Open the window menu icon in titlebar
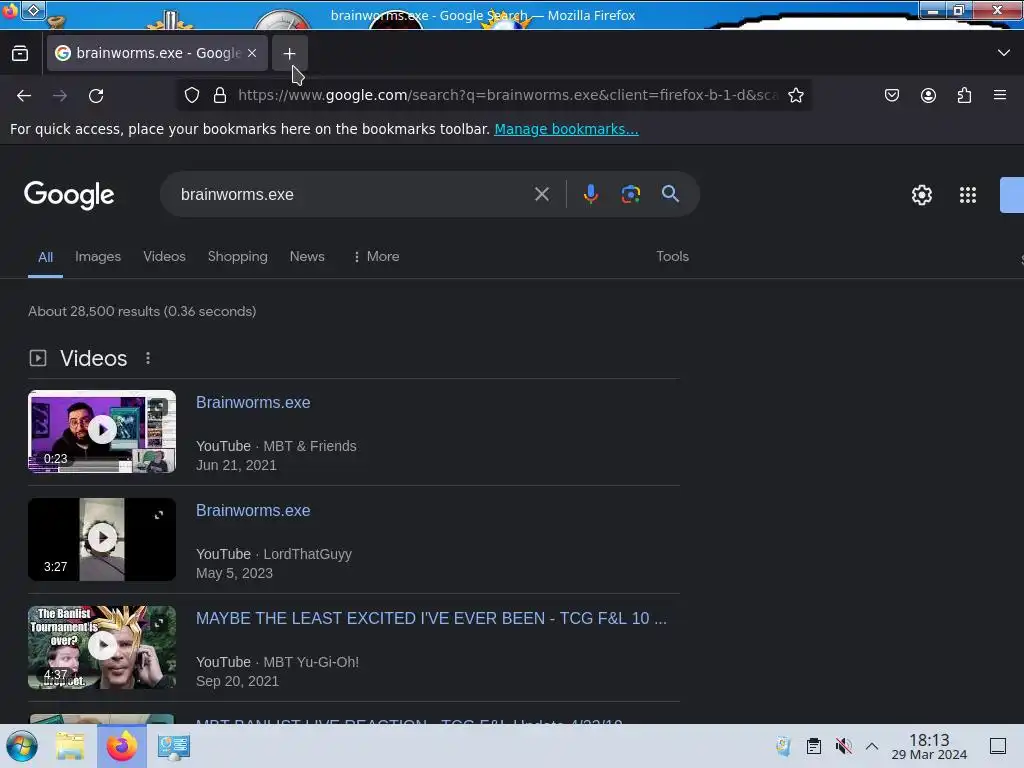This screenshot has width=1024, height=768. click(x=33, y=10)
